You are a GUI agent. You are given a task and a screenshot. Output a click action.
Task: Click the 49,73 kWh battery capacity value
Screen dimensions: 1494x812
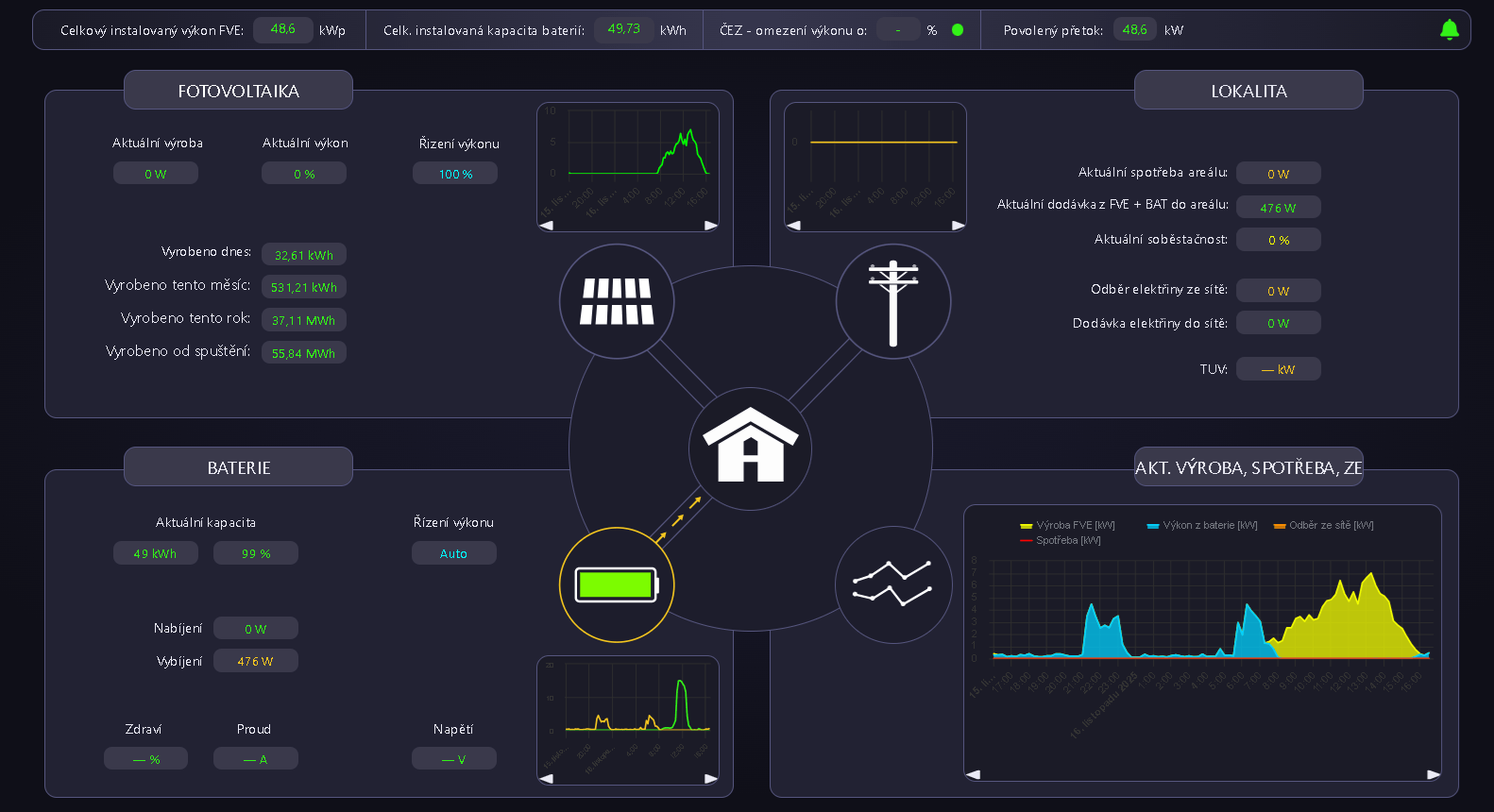coord(624,29)
